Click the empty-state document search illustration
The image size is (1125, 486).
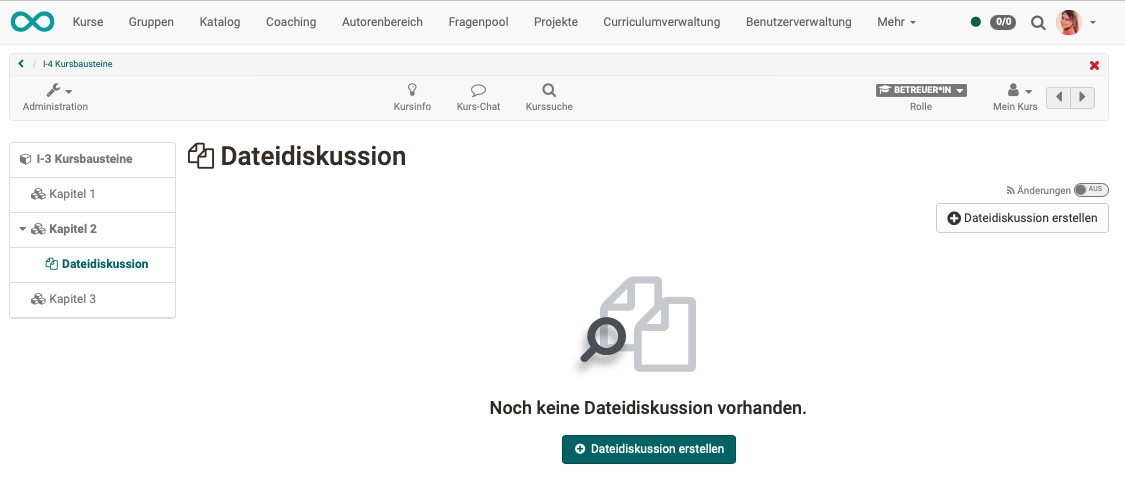tap(637, 324)
